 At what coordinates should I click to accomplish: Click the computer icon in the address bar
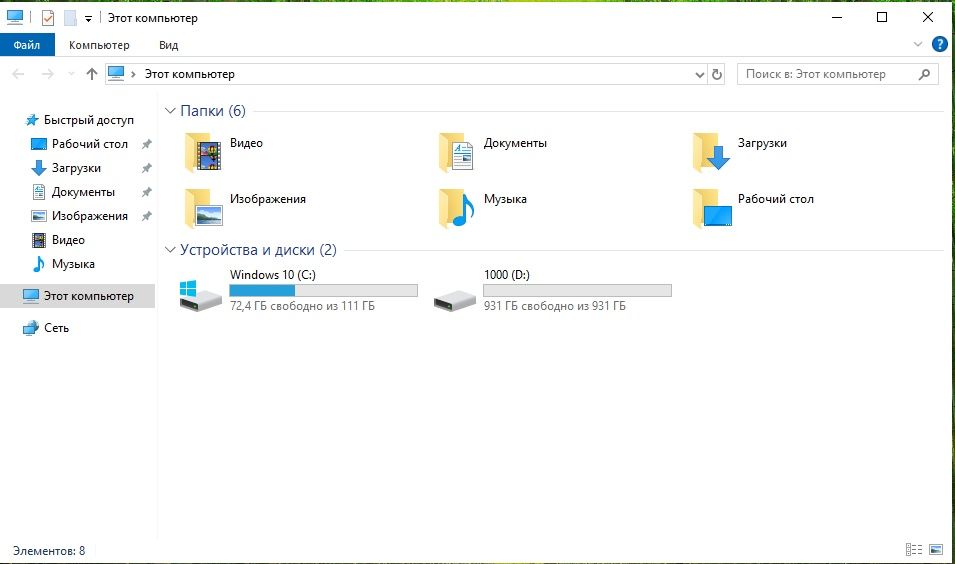tap(116, 74)
